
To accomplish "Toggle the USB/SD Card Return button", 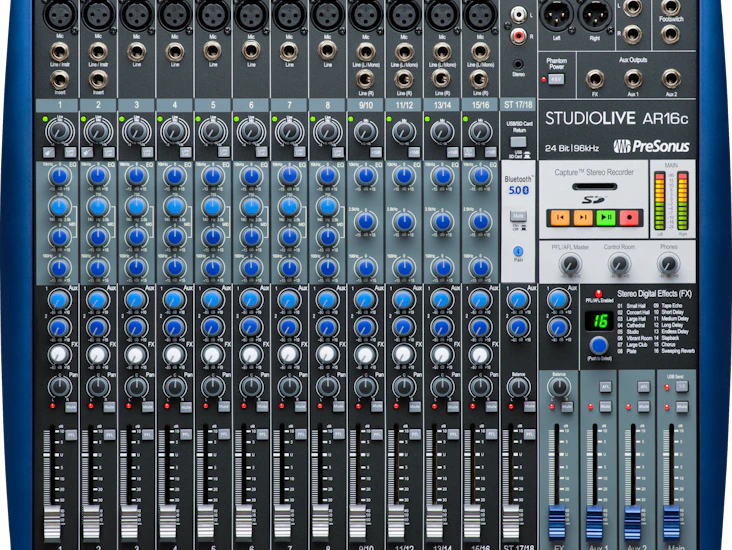I will click(x=519, y=142).
